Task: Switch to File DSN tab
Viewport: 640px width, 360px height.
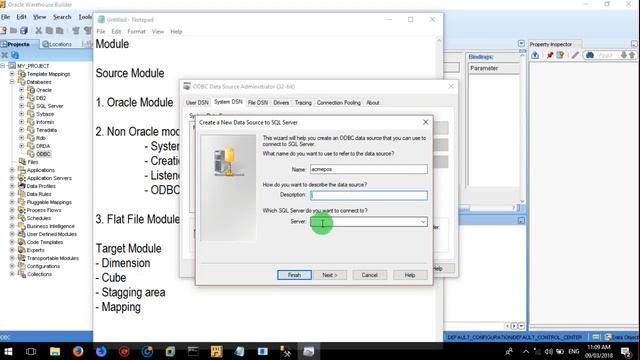Action: click(258, 102)
